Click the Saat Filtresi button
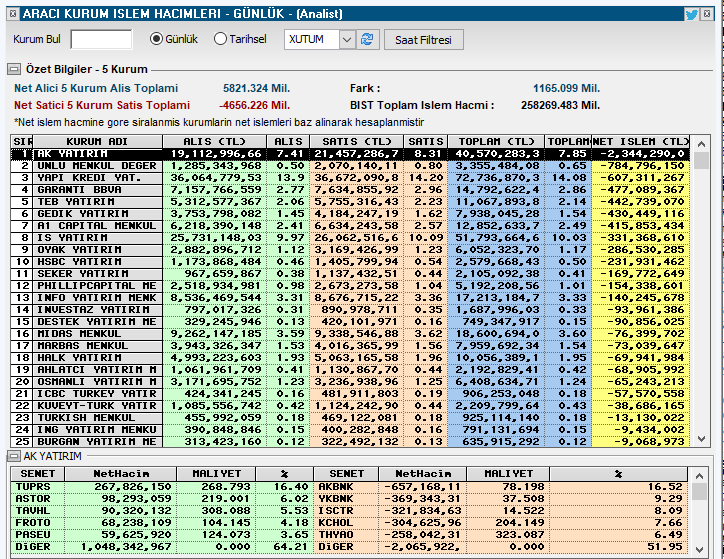The width and height of the screenshot is (724, 559). [423, 40]
